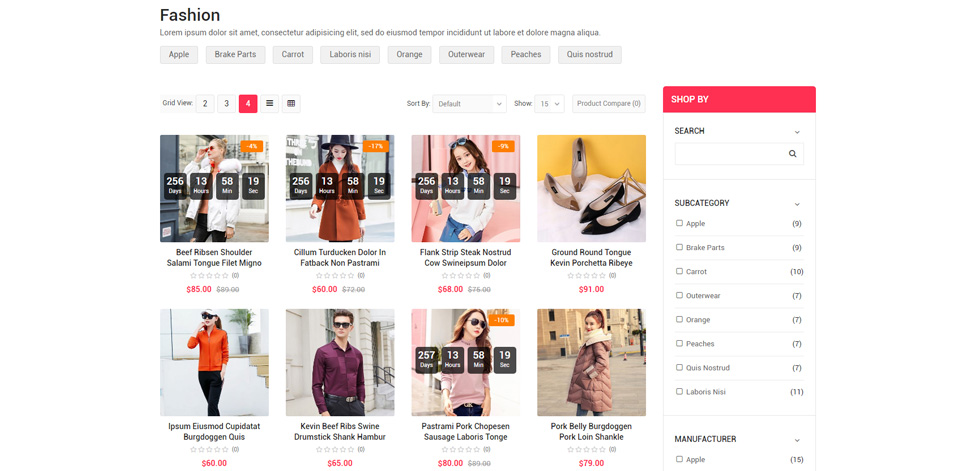This screenshot has height=471, width=980.
Task: Set grid view to 4 columns
Action: coord(248,104)
